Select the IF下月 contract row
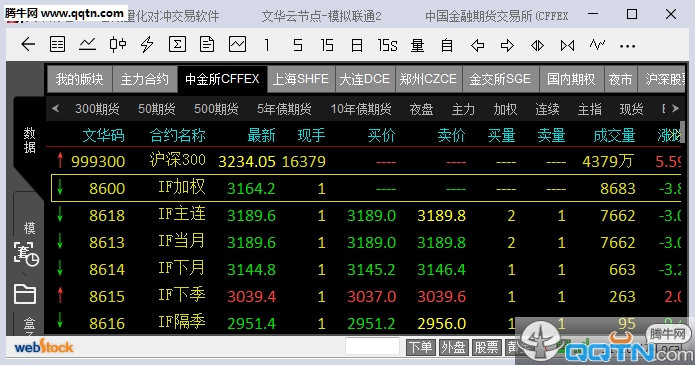695x365 pixels. 366,269
